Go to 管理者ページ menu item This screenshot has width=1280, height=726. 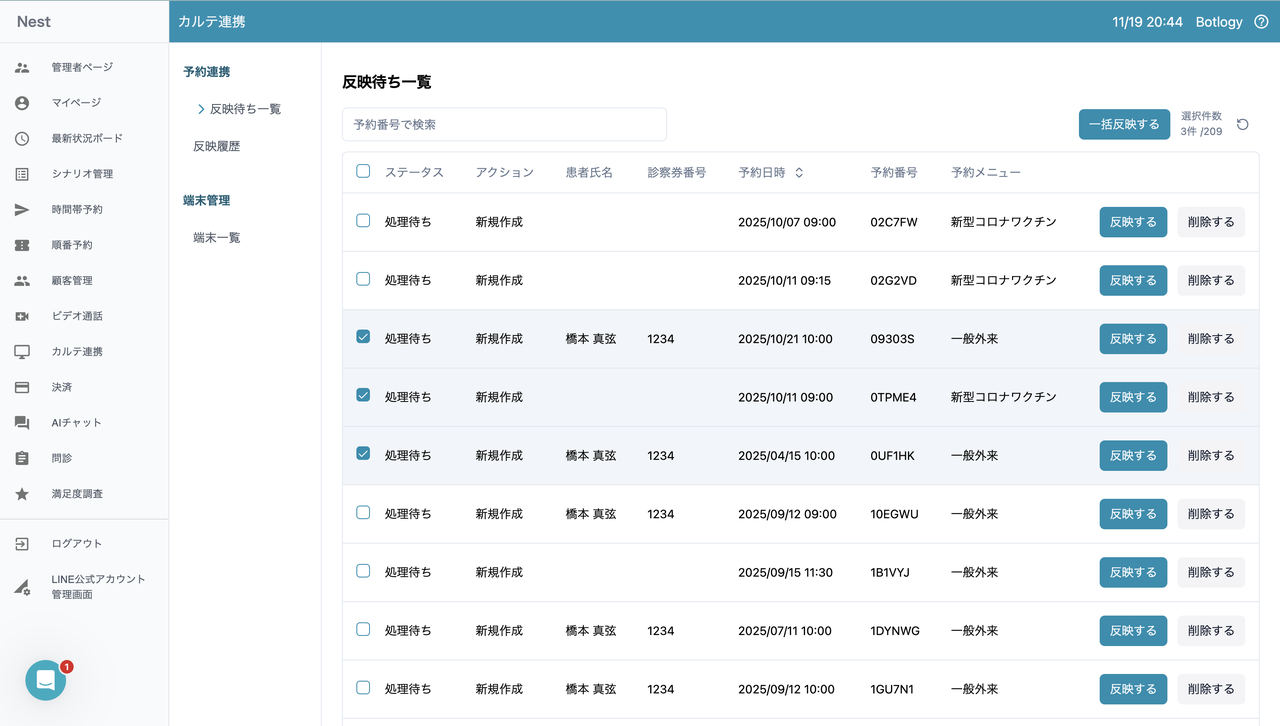pos(82,67)
